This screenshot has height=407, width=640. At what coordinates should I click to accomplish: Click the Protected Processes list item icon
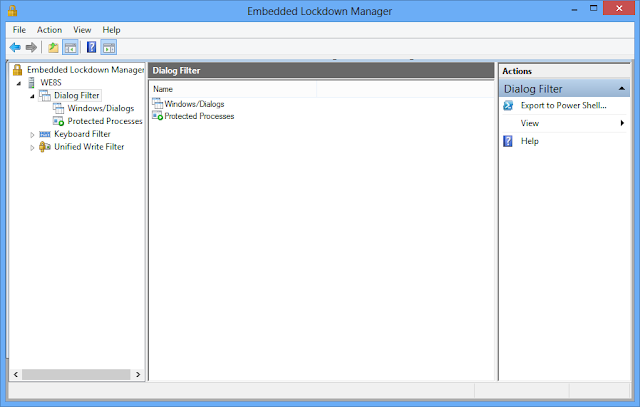click(158, 116)
